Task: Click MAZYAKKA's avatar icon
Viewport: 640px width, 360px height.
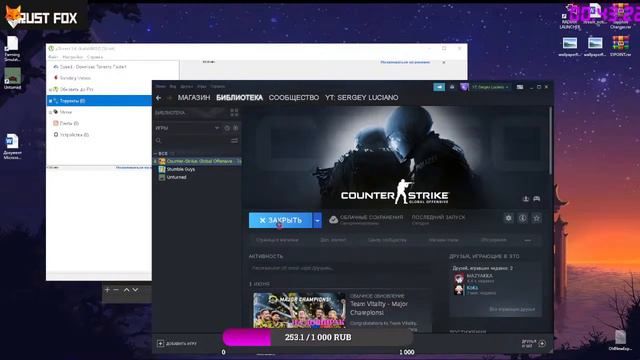Action: coord(459,278)
